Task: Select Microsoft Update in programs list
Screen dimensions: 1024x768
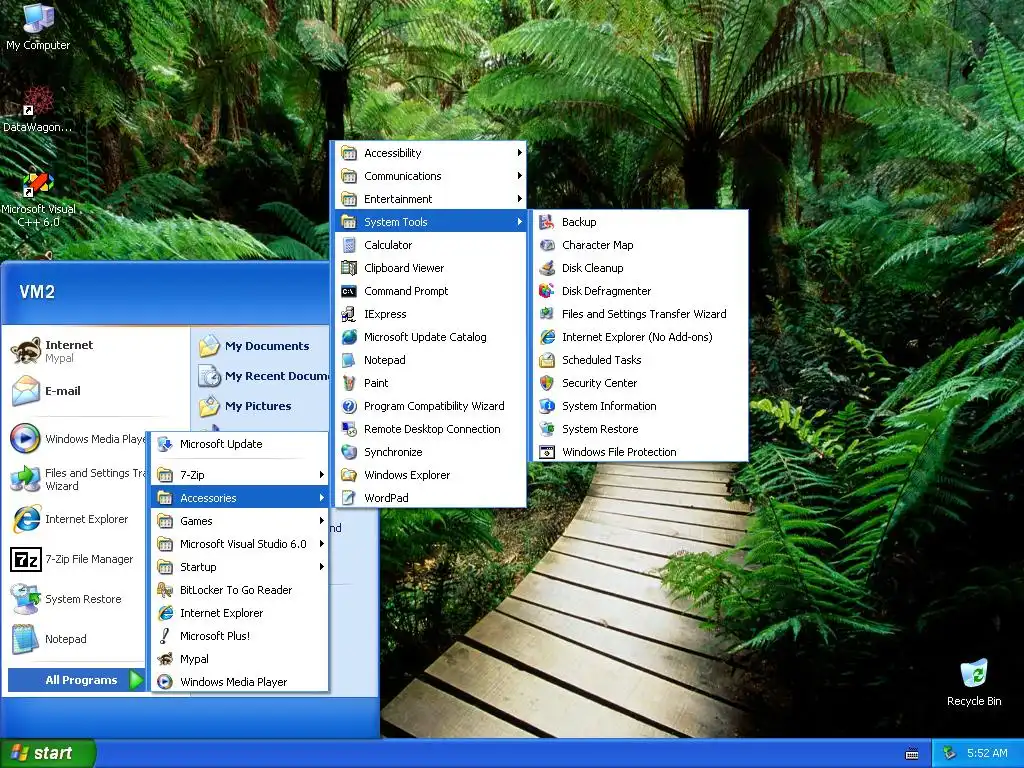Action: pos(240,444)
